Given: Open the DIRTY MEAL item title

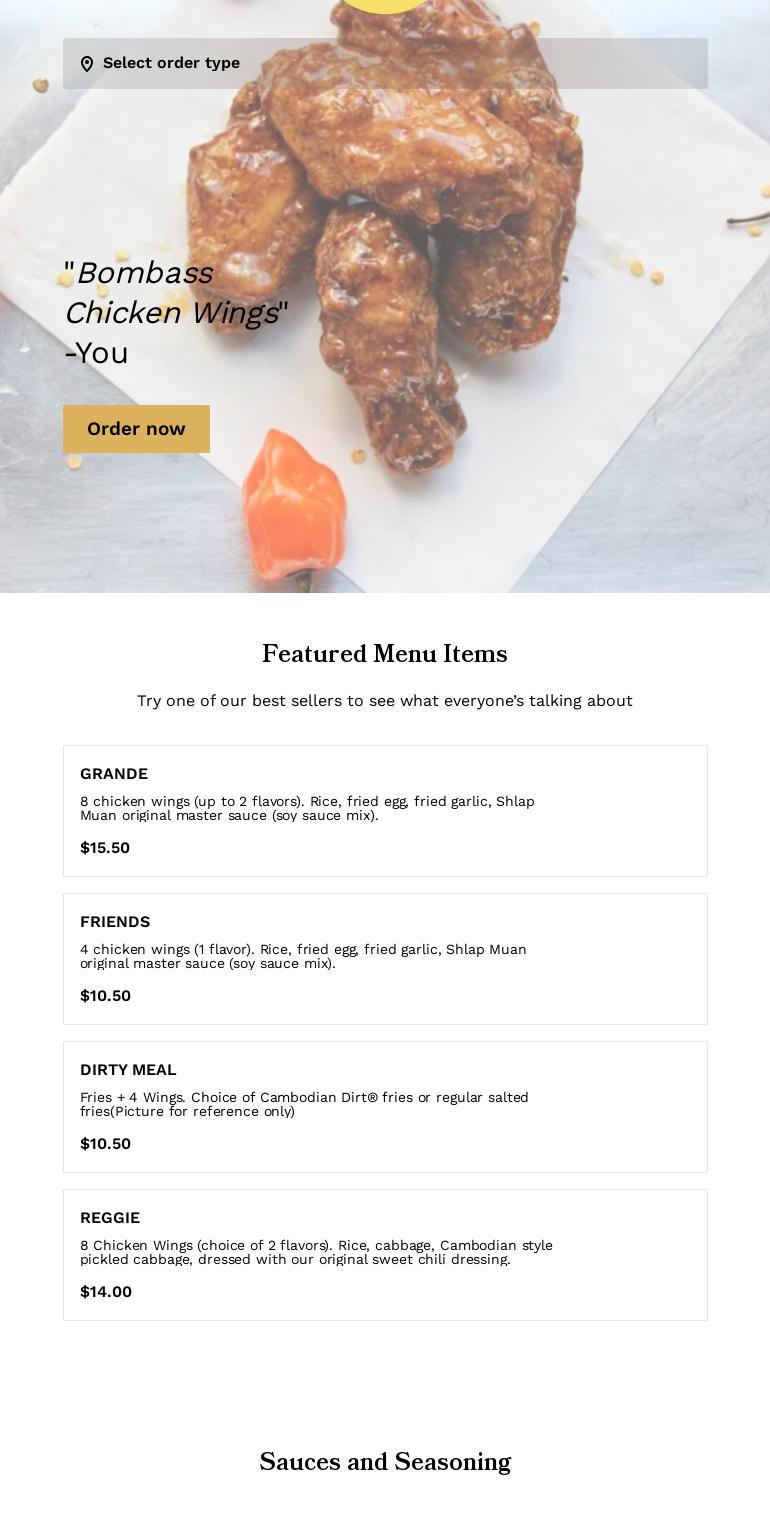Looking at the screenshot, I should click(128, 1070).
